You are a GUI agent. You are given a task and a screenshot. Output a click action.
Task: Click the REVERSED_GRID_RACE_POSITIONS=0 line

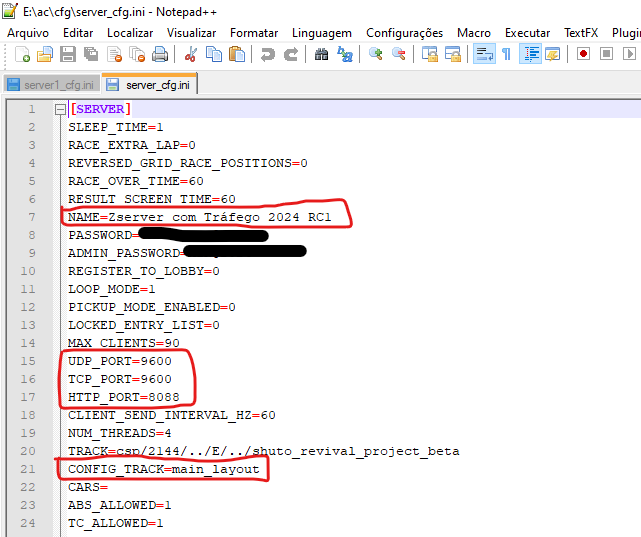188,163
